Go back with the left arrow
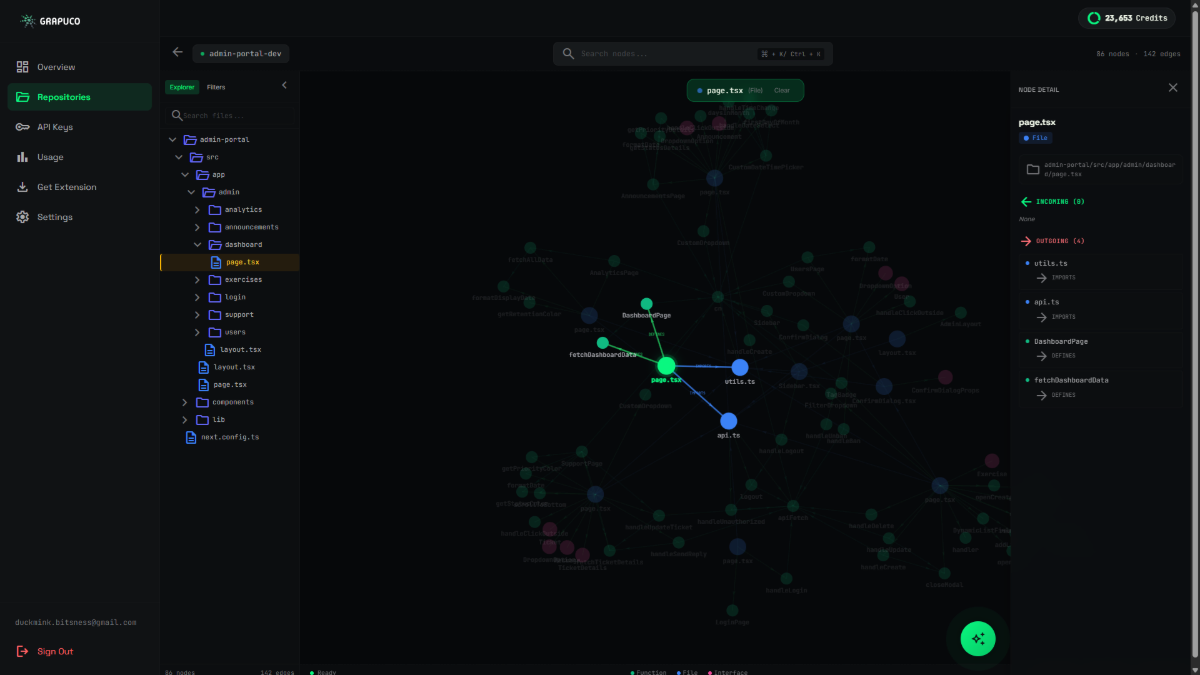 [x=178, y=52]
